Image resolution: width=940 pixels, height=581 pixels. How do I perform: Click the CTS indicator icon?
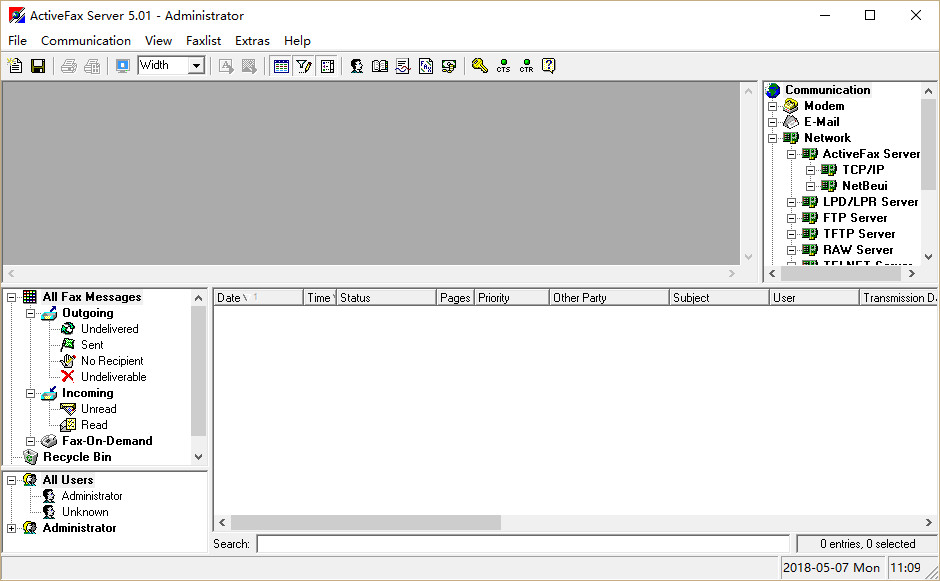(503, 66)
